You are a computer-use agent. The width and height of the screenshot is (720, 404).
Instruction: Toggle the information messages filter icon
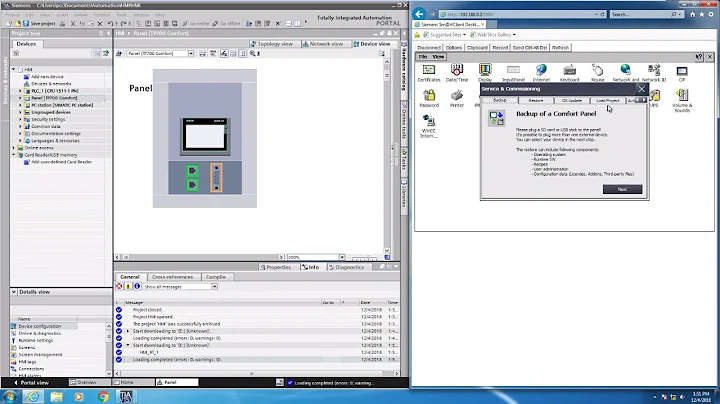137,286
